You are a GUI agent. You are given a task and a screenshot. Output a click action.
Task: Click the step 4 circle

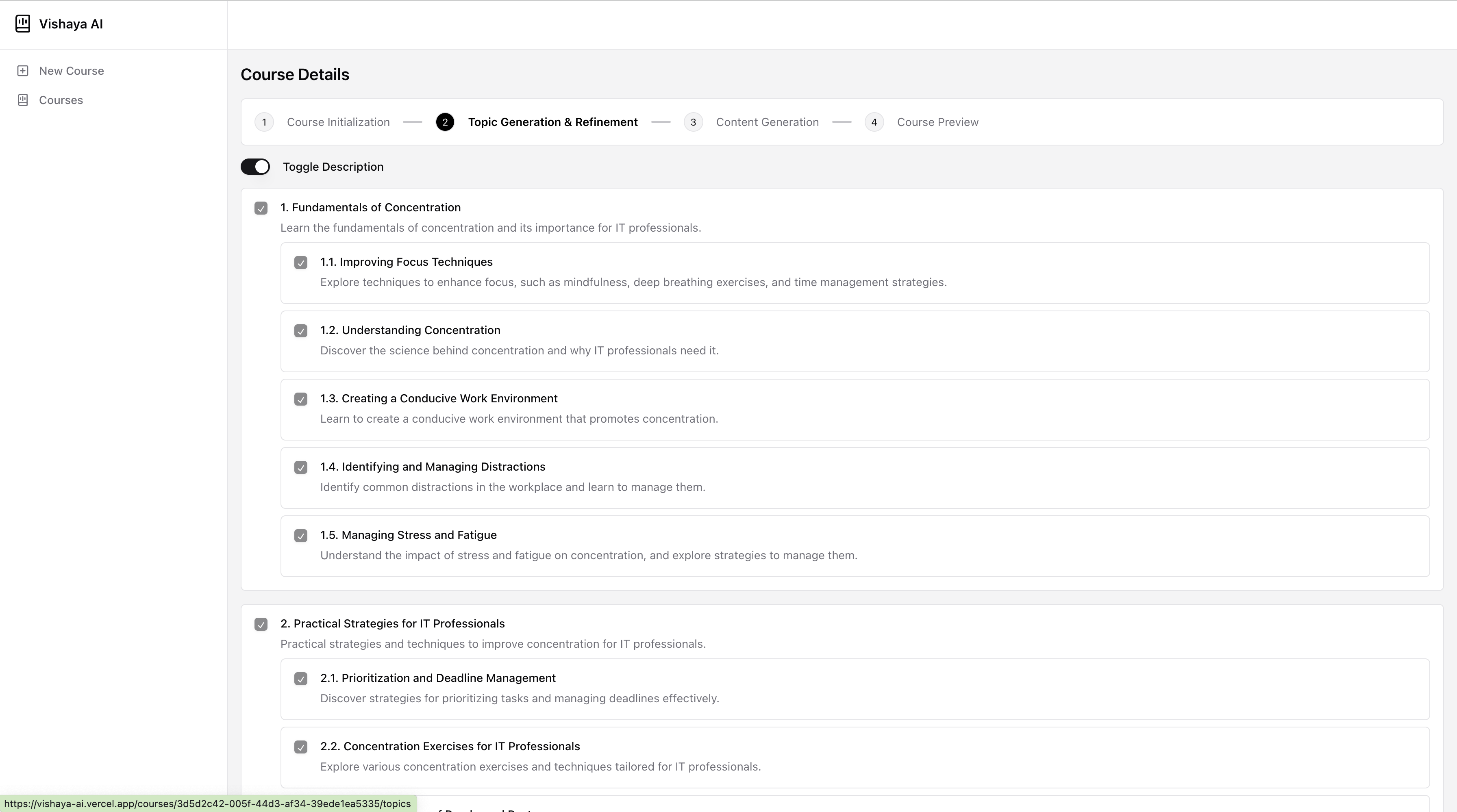(x=874, y=122)
